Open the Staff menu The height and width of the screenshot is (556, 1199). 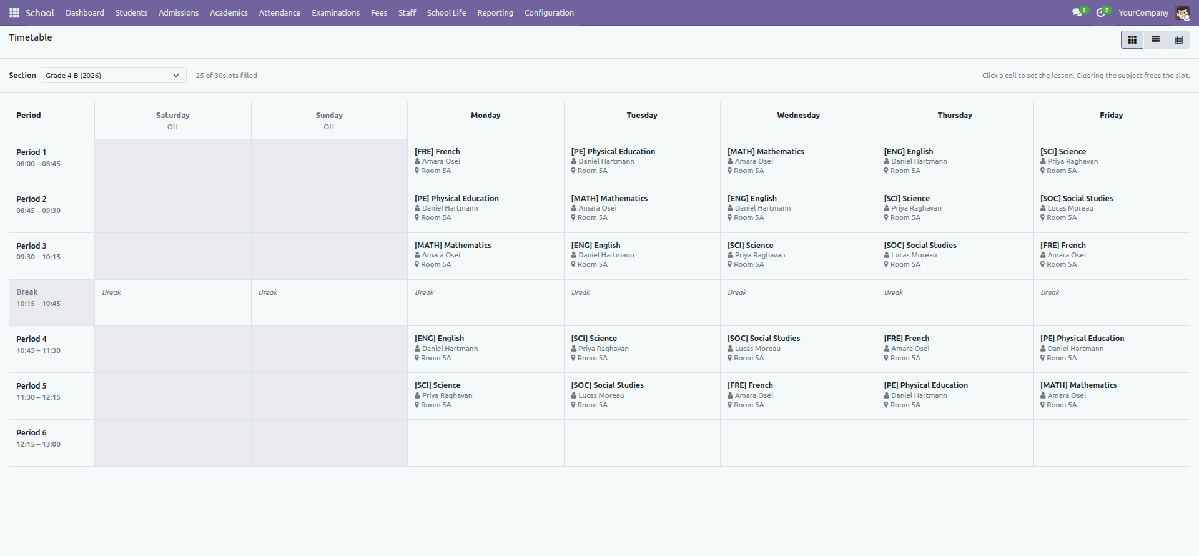point(407,13)
